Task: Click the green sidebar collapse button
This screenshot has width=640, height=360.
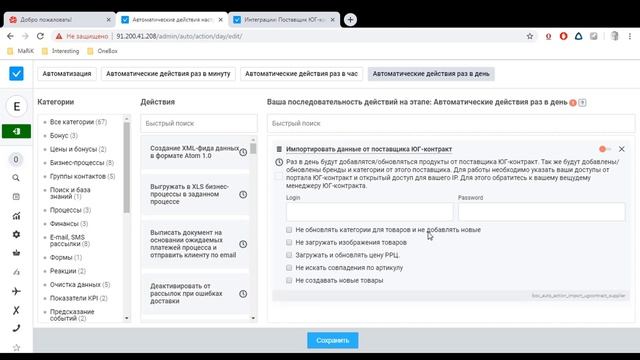Action: (16, 131)
